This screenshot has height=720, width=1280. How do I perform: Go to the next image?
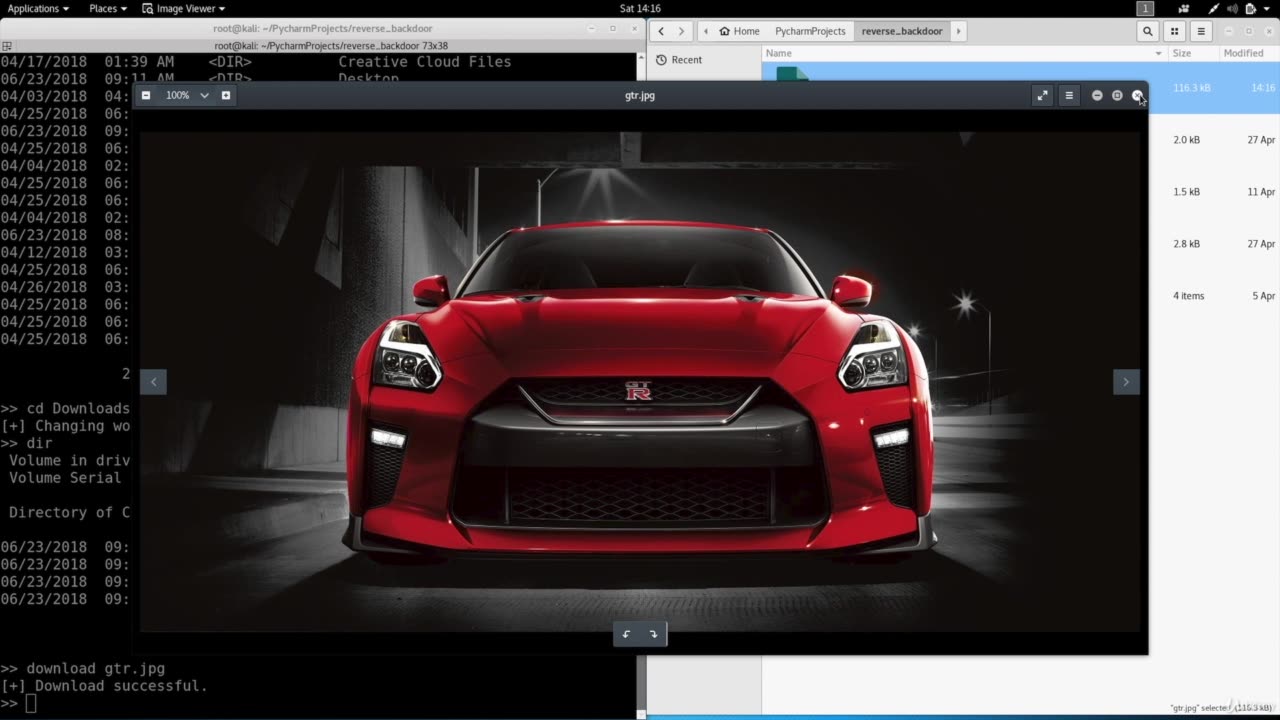1126,381
